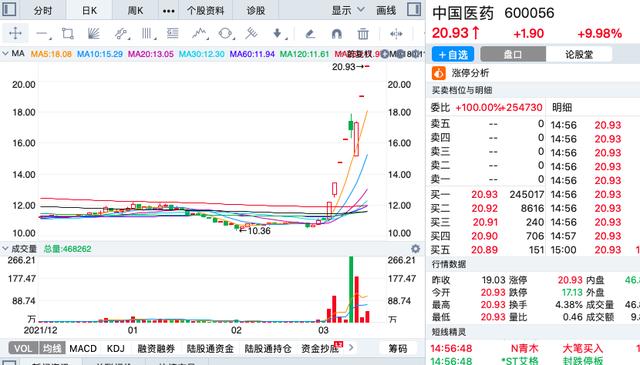
Task: Select the 融资融券 indicator tab
Action: coord(156,348)
